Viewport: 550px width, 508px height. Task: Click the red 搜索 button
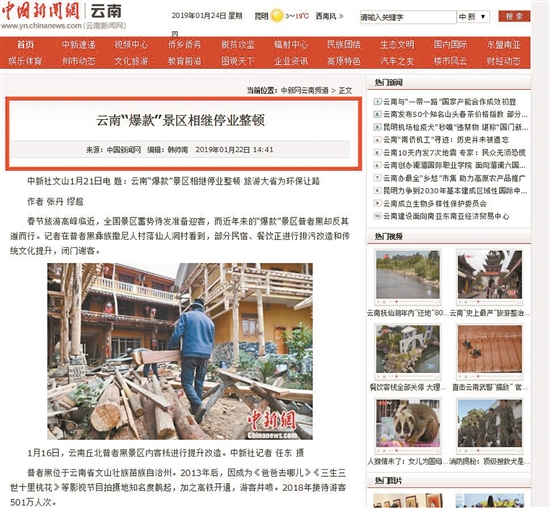click(x=514, y=16)
